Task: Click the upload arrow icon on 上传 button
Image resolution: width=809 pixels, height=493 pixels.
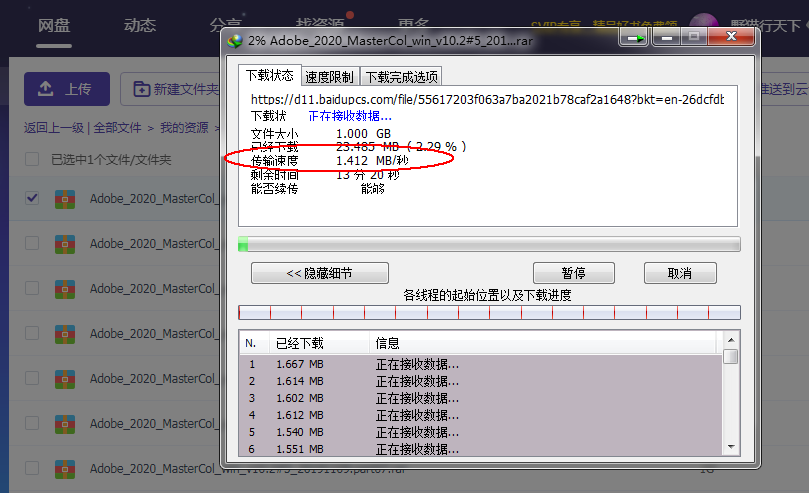Action: click(45, 88)
